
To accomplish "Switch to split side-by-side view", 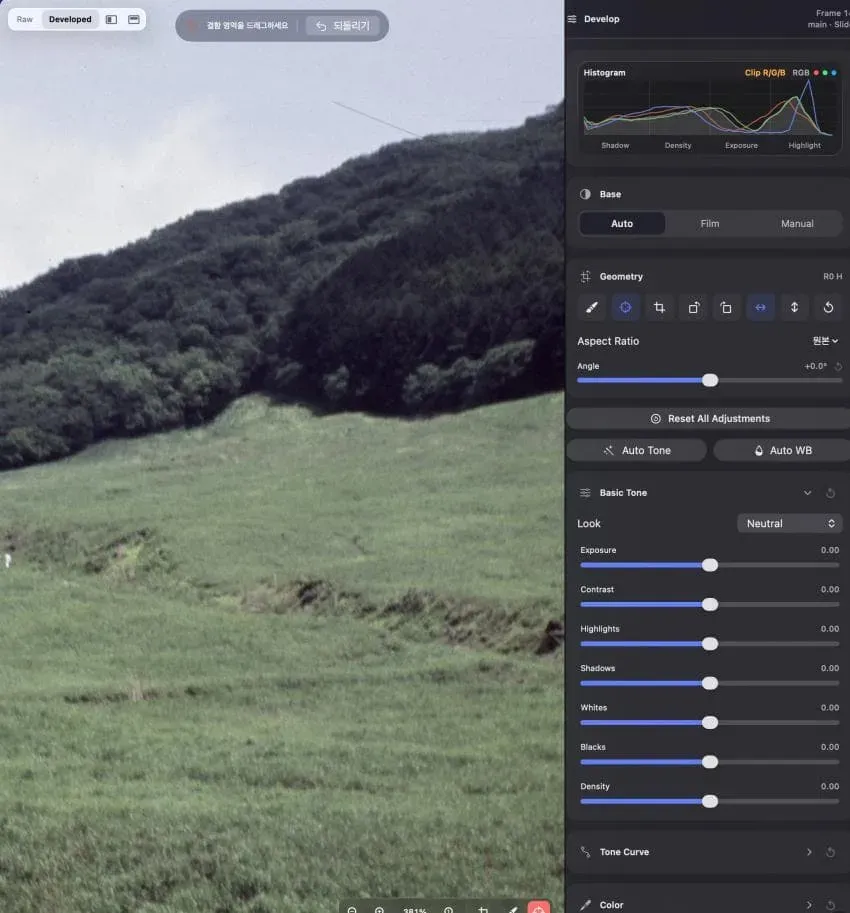I will pyautogui.click(x=111, y=19).
